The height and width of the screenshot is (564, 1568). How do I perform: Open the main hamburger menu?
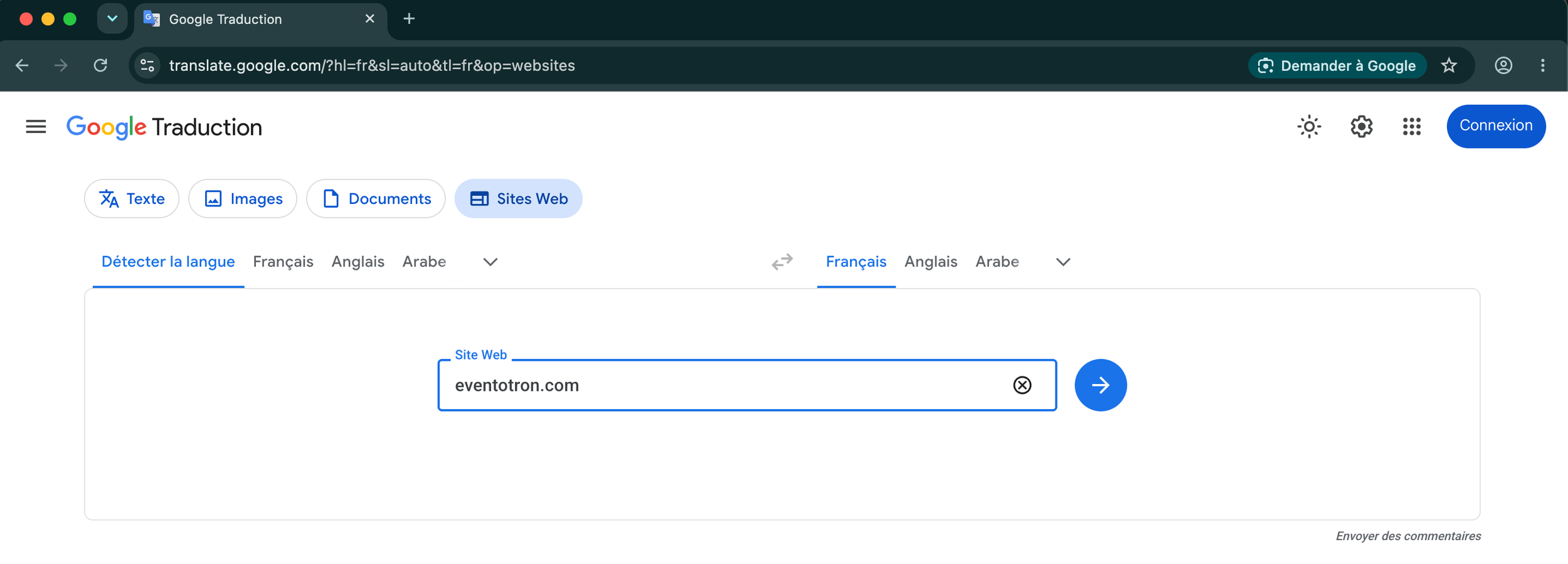36,127
